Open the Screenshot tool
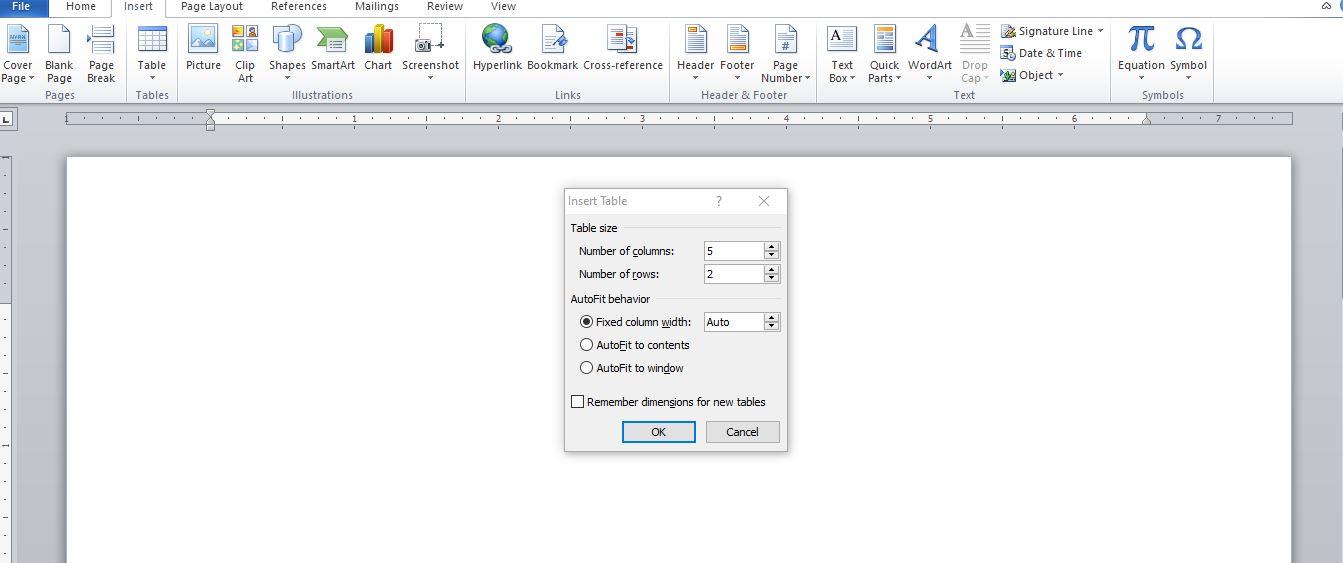Image resolution: width=1343 pixels, height=563 pixels. (430, 54)
